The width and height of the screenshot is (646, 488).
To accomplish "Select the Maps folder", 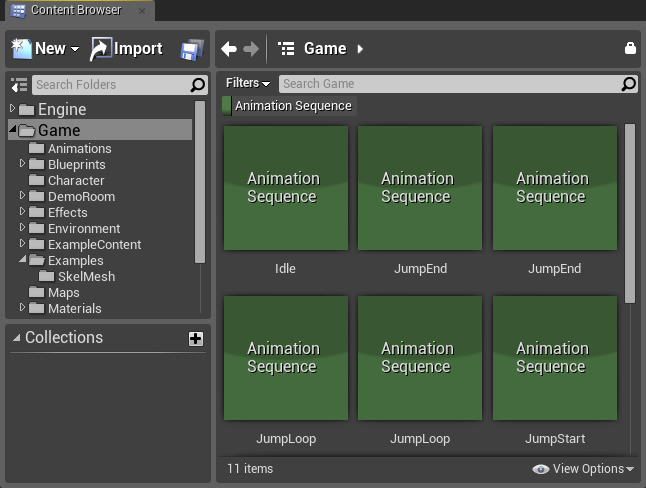I will click(x=63, y=293).
